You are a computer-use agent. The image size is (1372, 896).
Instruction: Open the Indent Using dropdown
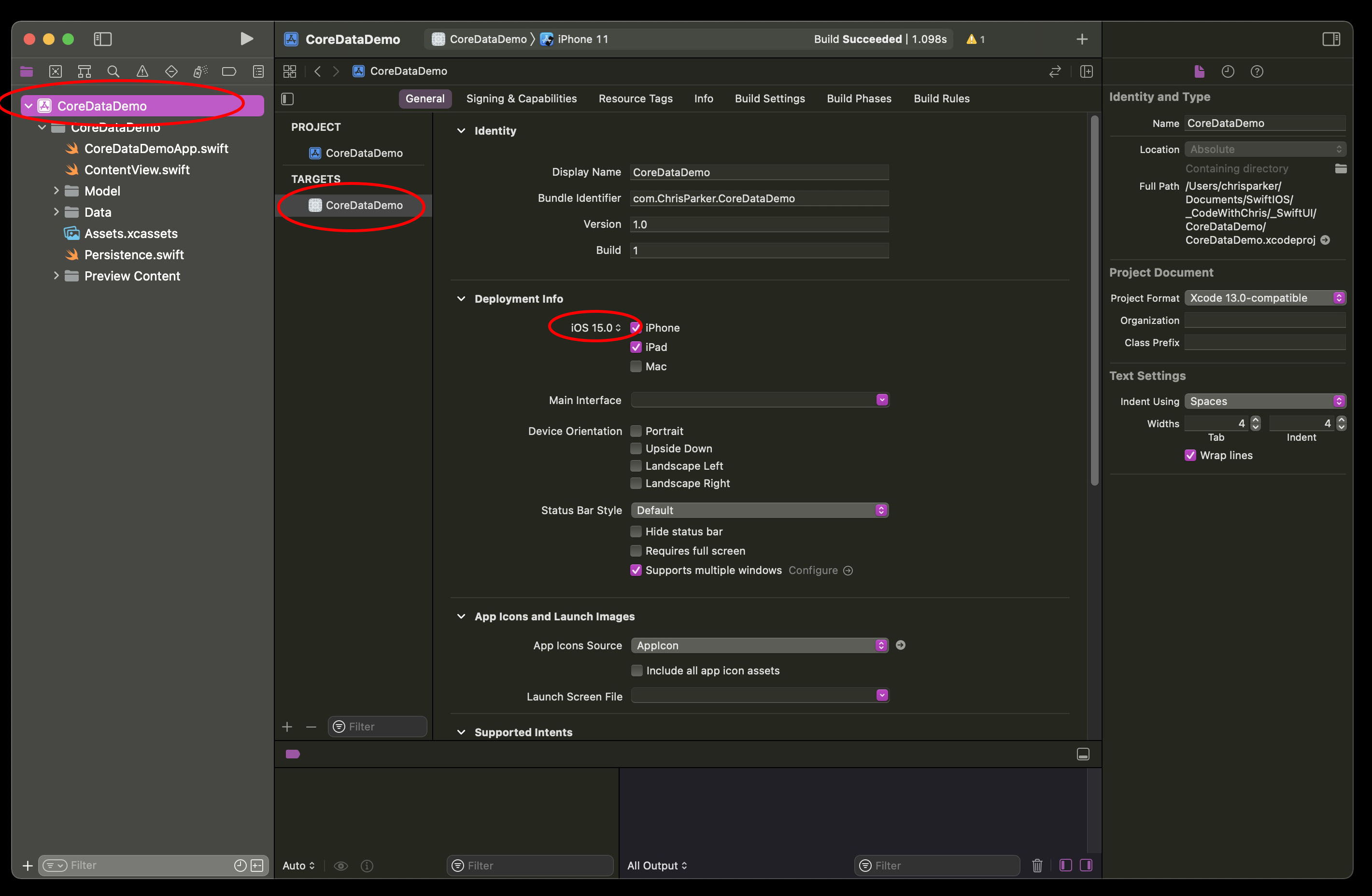pos(1265,401)
